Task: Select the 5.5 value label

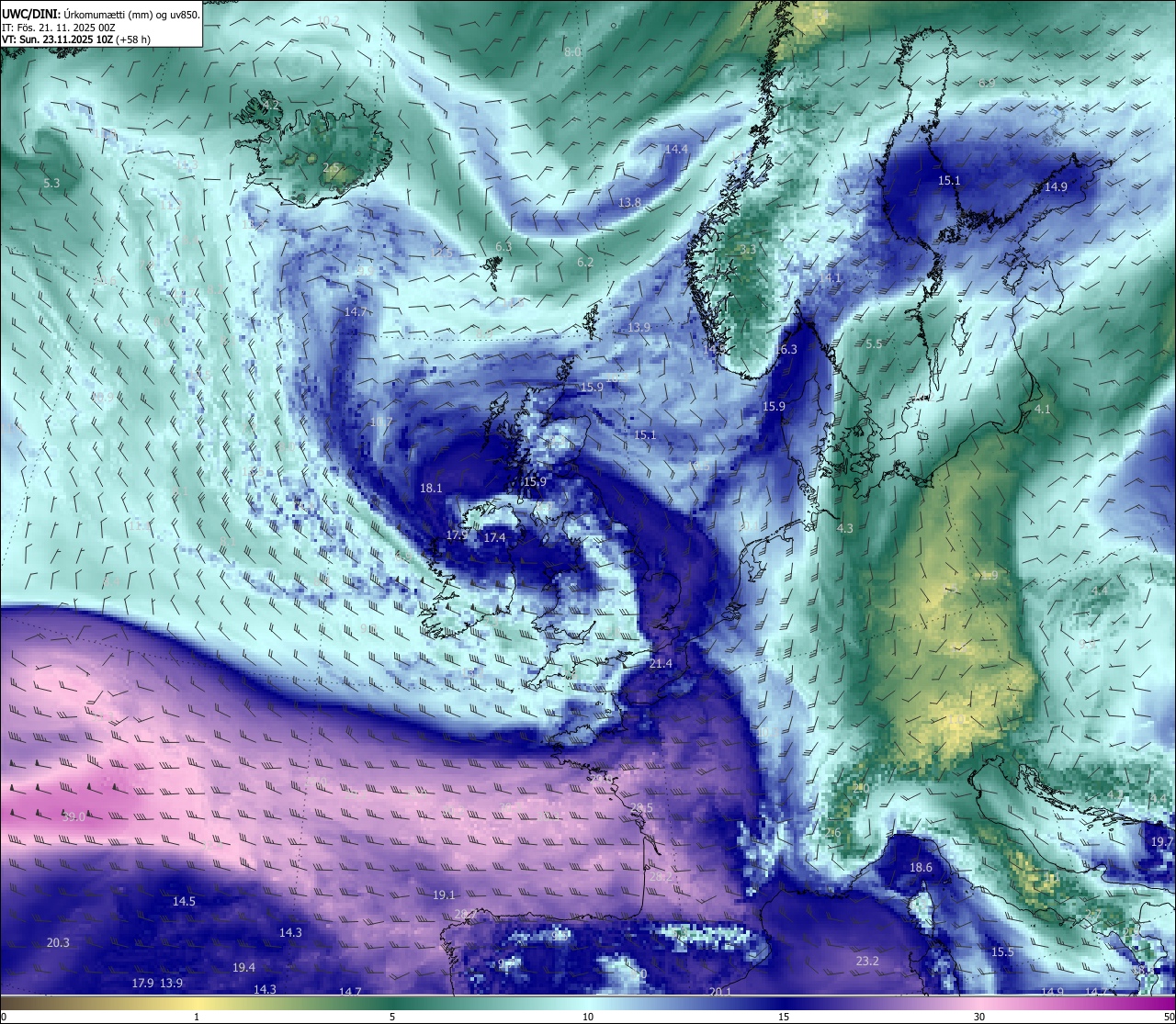Action: tap(874, 343)
